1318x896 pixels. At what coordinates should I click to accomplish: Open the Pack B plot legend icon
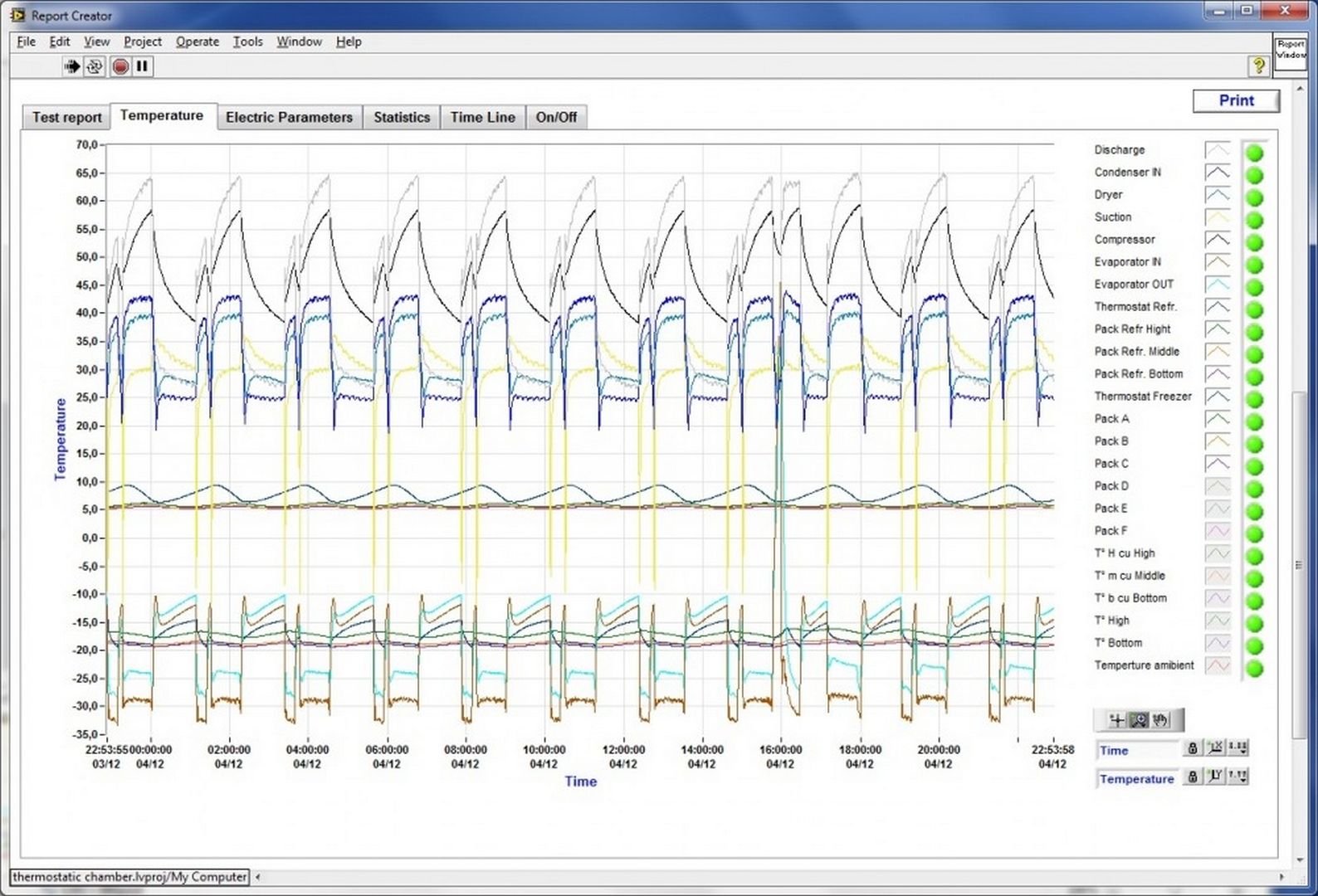coord(1218,441)
